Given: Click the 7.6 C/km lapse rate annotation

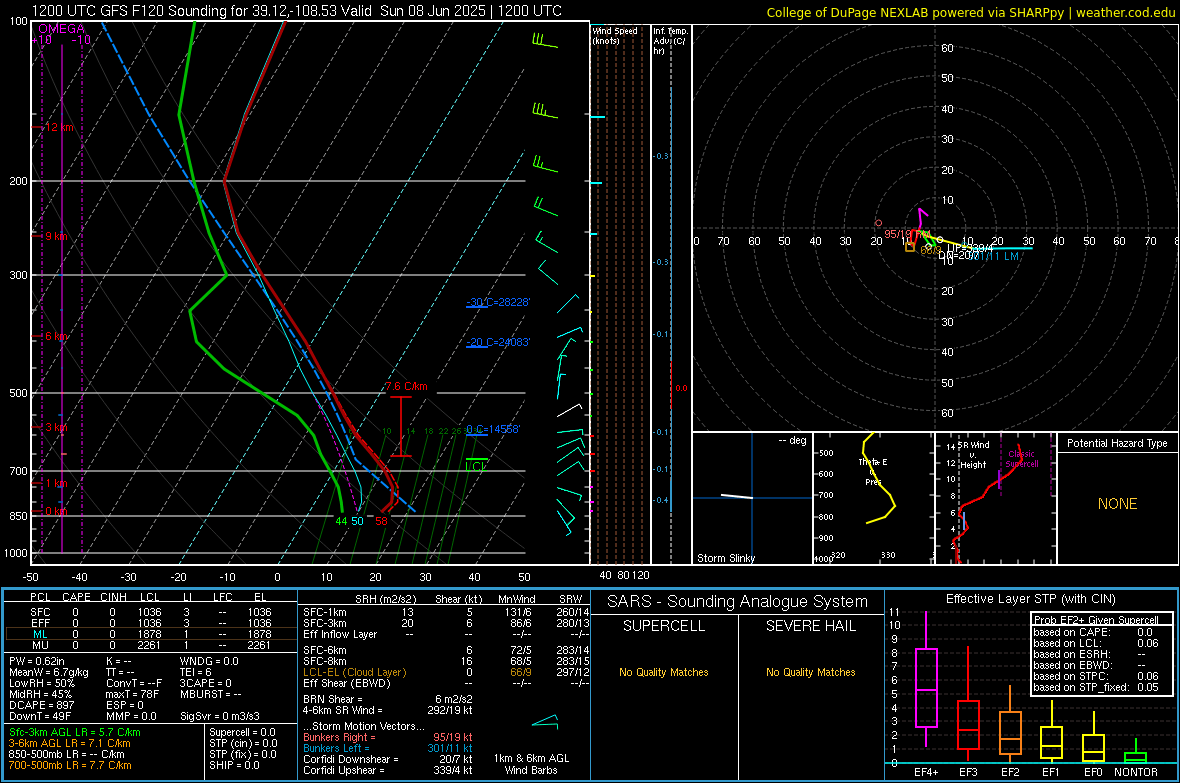Looking at the screenshot, I should click(406, 386).
